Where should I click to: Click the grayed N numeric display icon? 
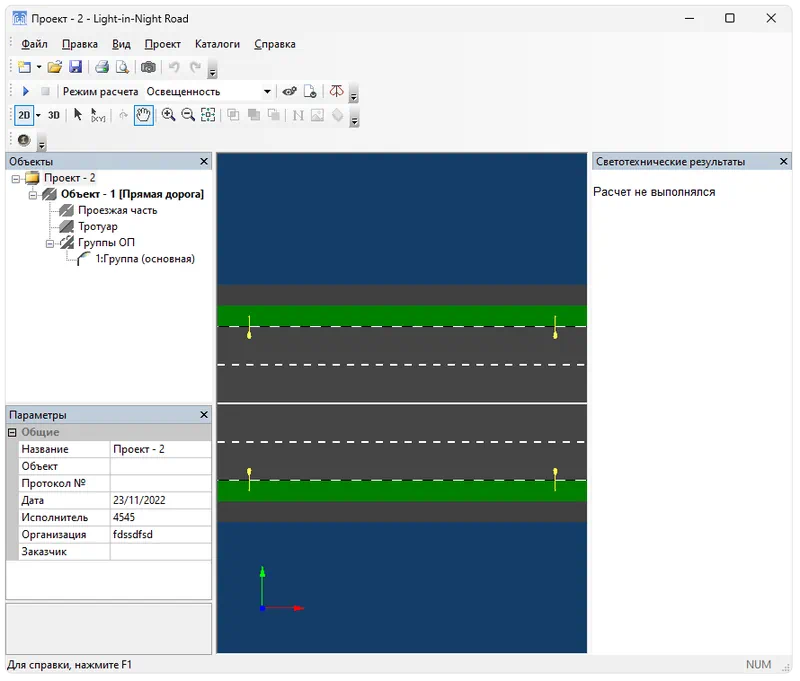point(298,115)
